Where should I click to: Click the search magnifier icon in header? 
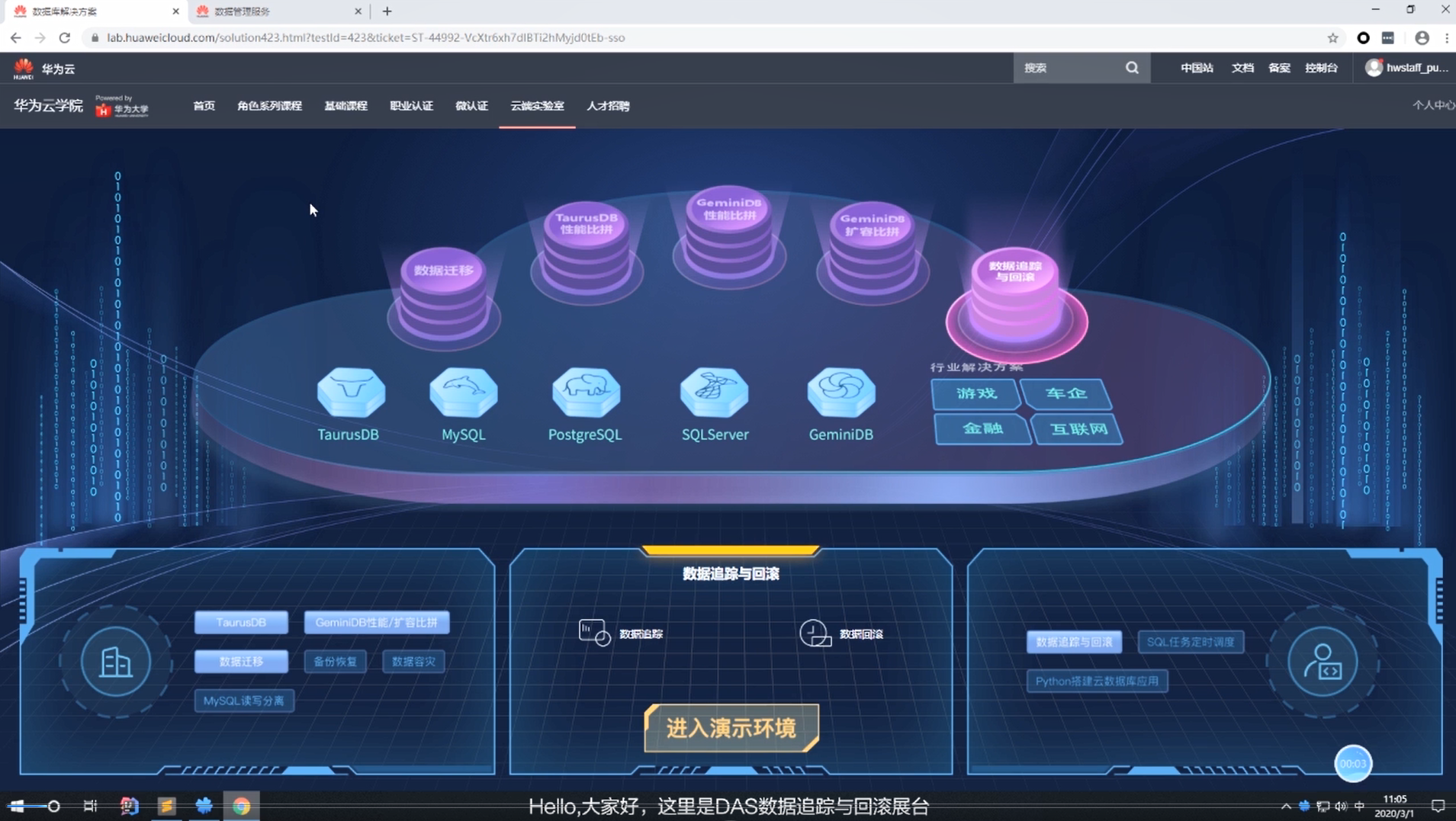[x=1132, y=68]
